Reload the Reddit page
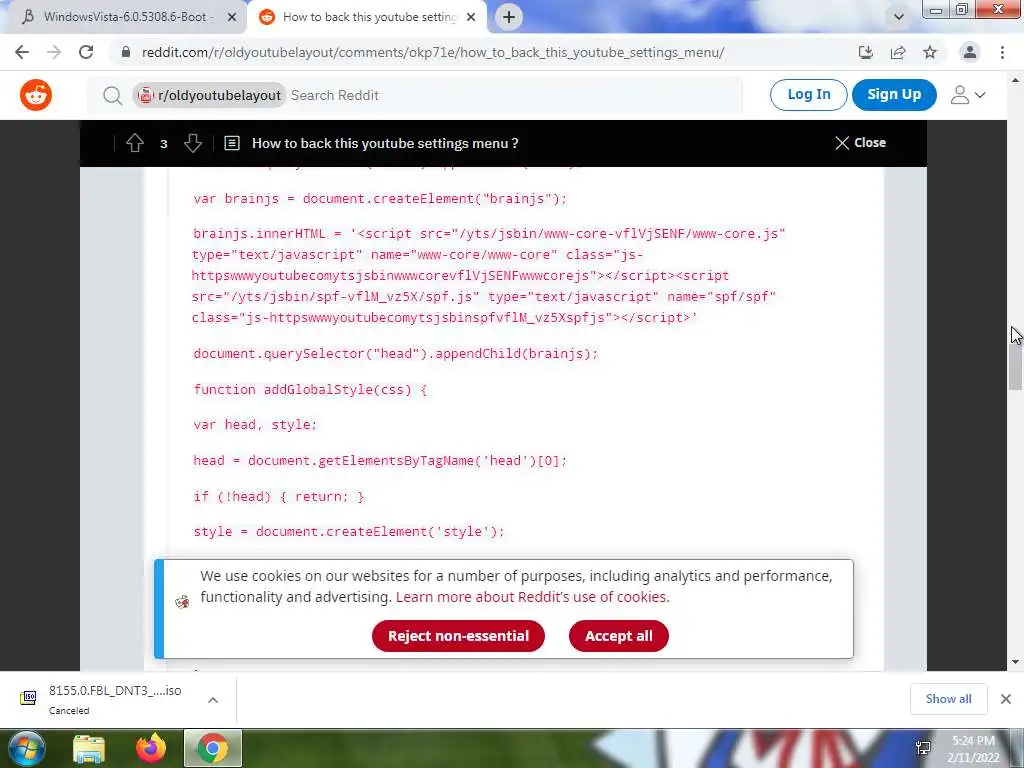Image resolution: width=1024 pixels, height=768 pixels. (x=86, y=52)
